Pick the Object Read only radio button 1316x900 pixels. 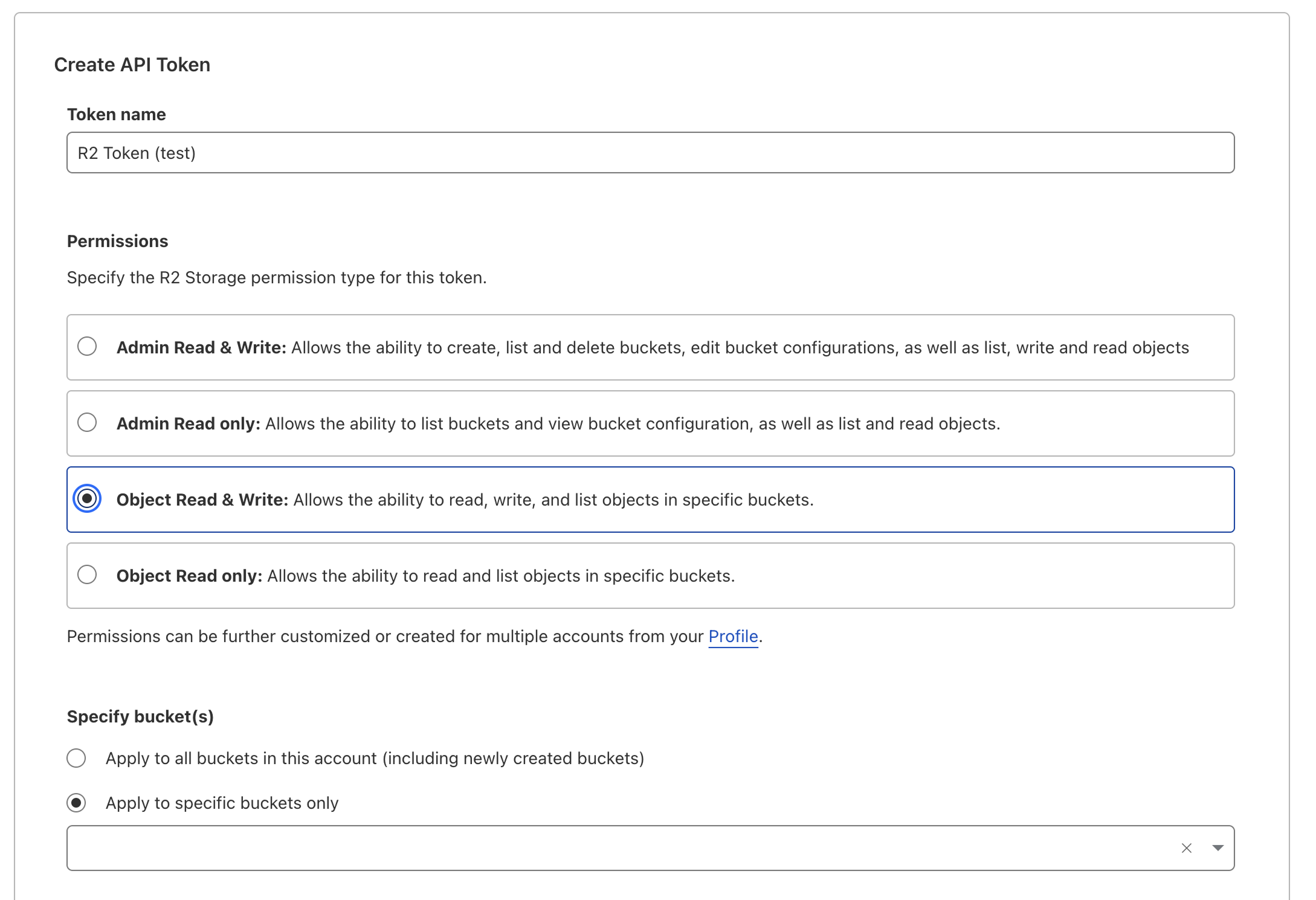87,574
